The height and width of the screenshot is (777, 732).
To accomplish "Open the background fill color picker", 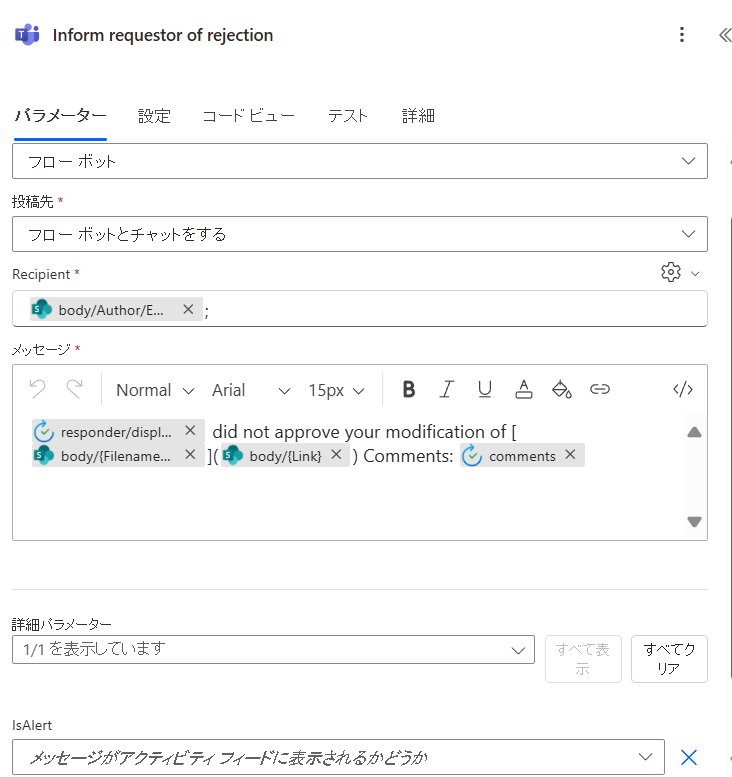I will coord(562,389).
